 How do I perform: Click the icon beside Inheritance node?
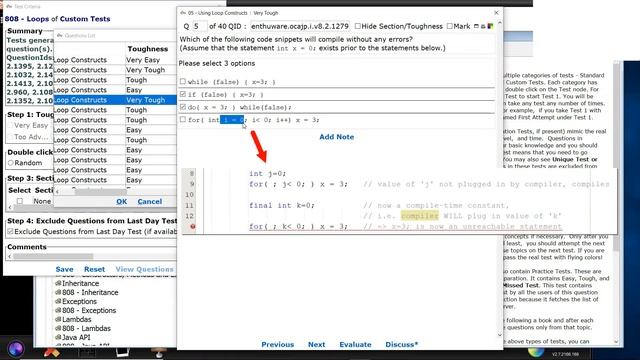pos(58,283)
